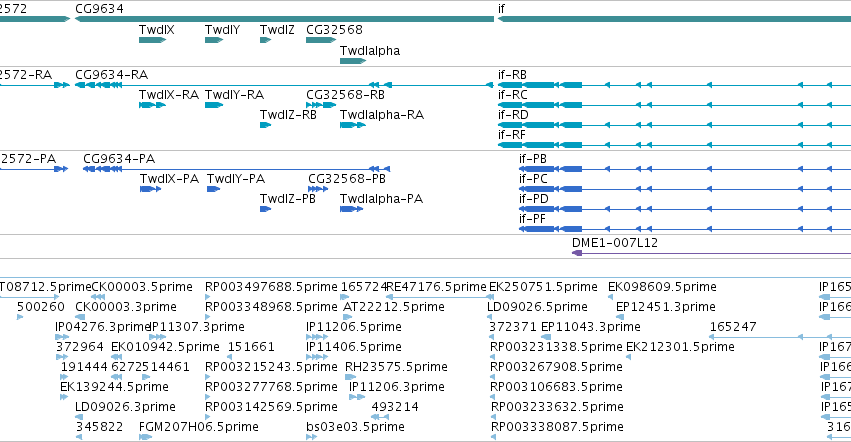Select EST RP003231338.5prime
Image resolution: width=851 pixels, height=442 pixels.
(556, 347)
